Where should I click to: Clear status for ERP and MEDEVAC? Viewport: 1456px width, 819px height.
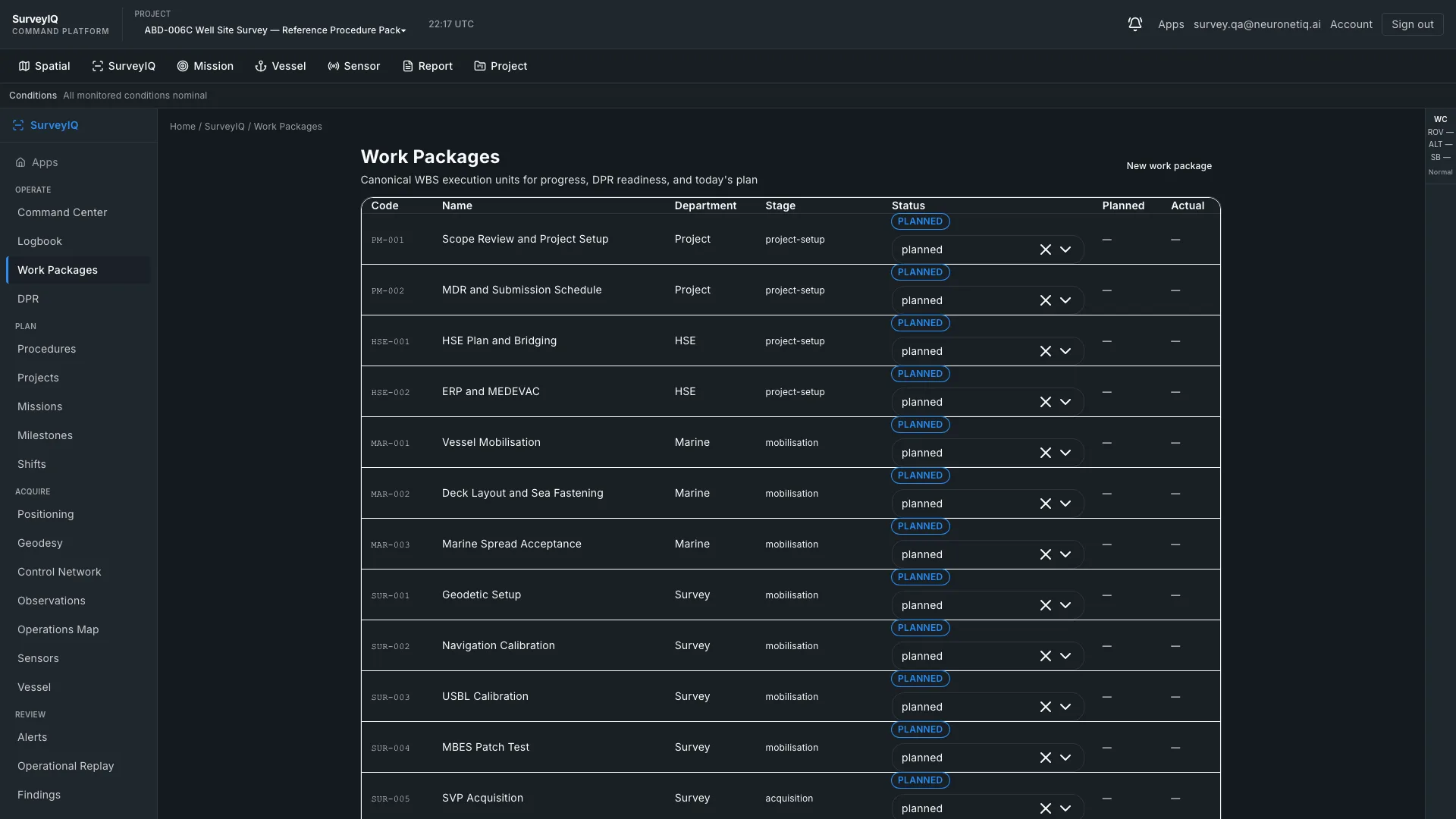[1045, 402]
